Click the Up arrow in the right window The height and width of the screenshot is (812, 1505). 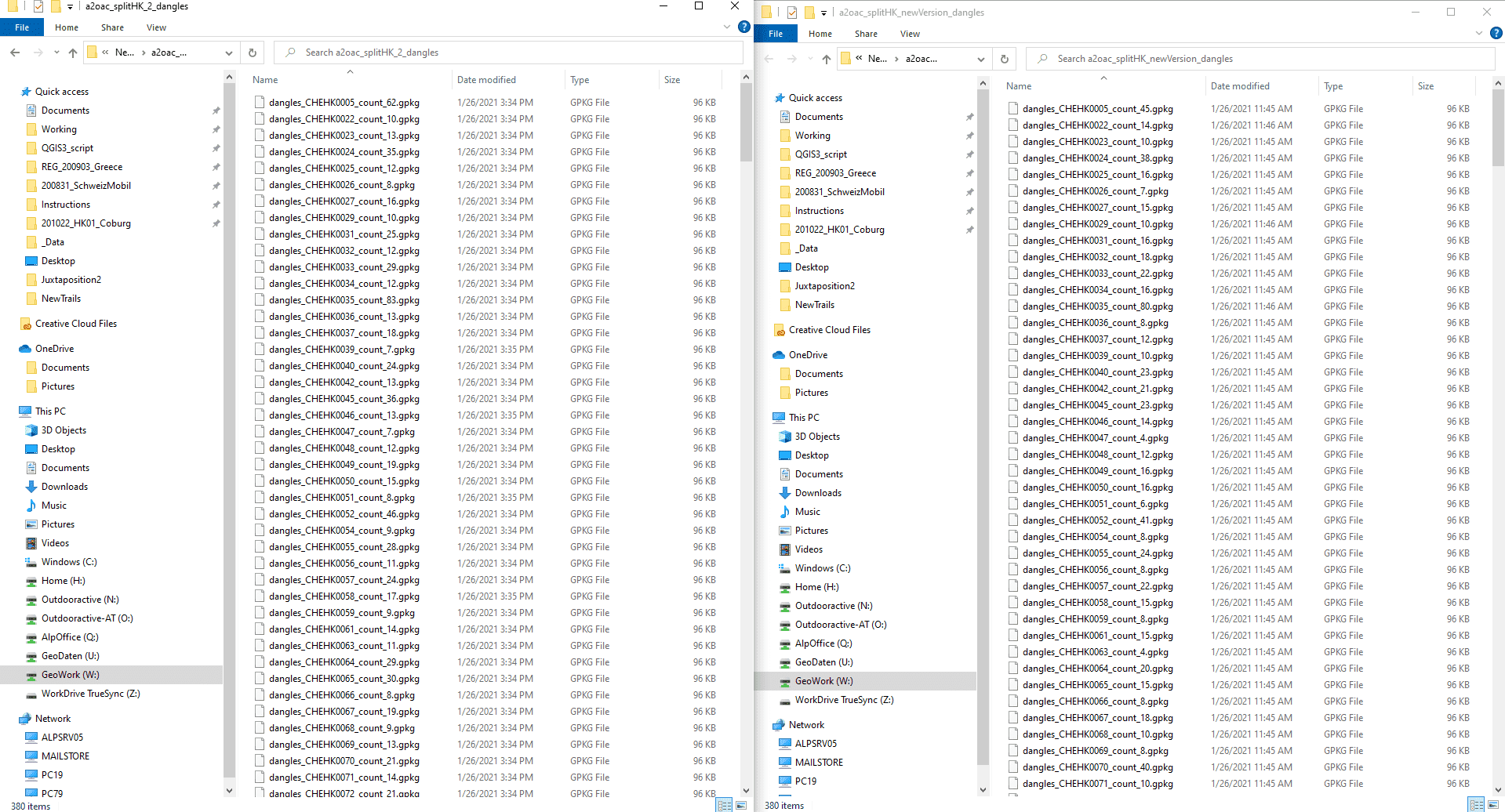pyautogui.click(x=827, y=59)
